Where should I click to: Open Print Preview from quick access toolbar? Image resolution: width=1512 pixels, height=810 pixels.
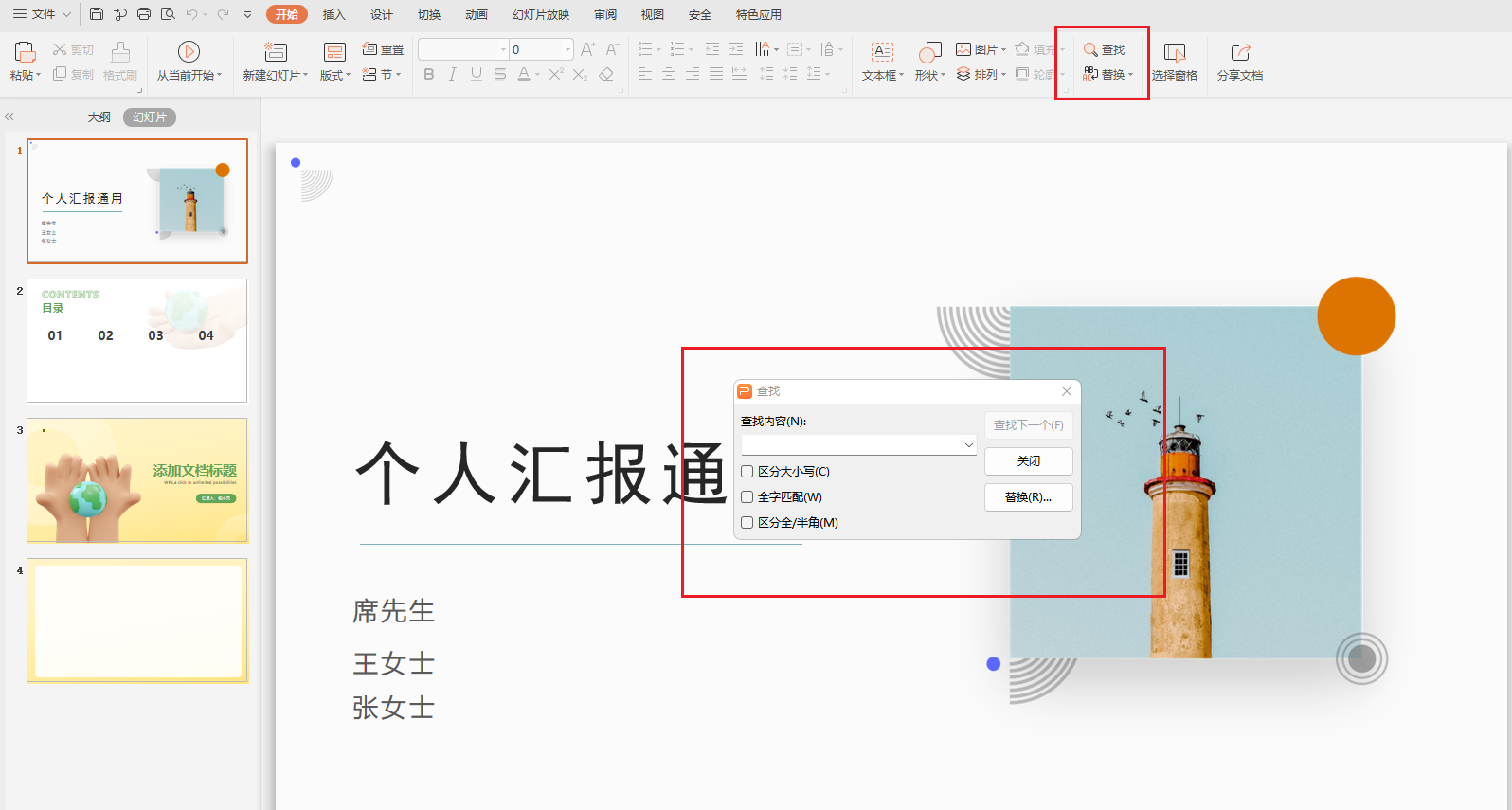(x=168, y=14)
